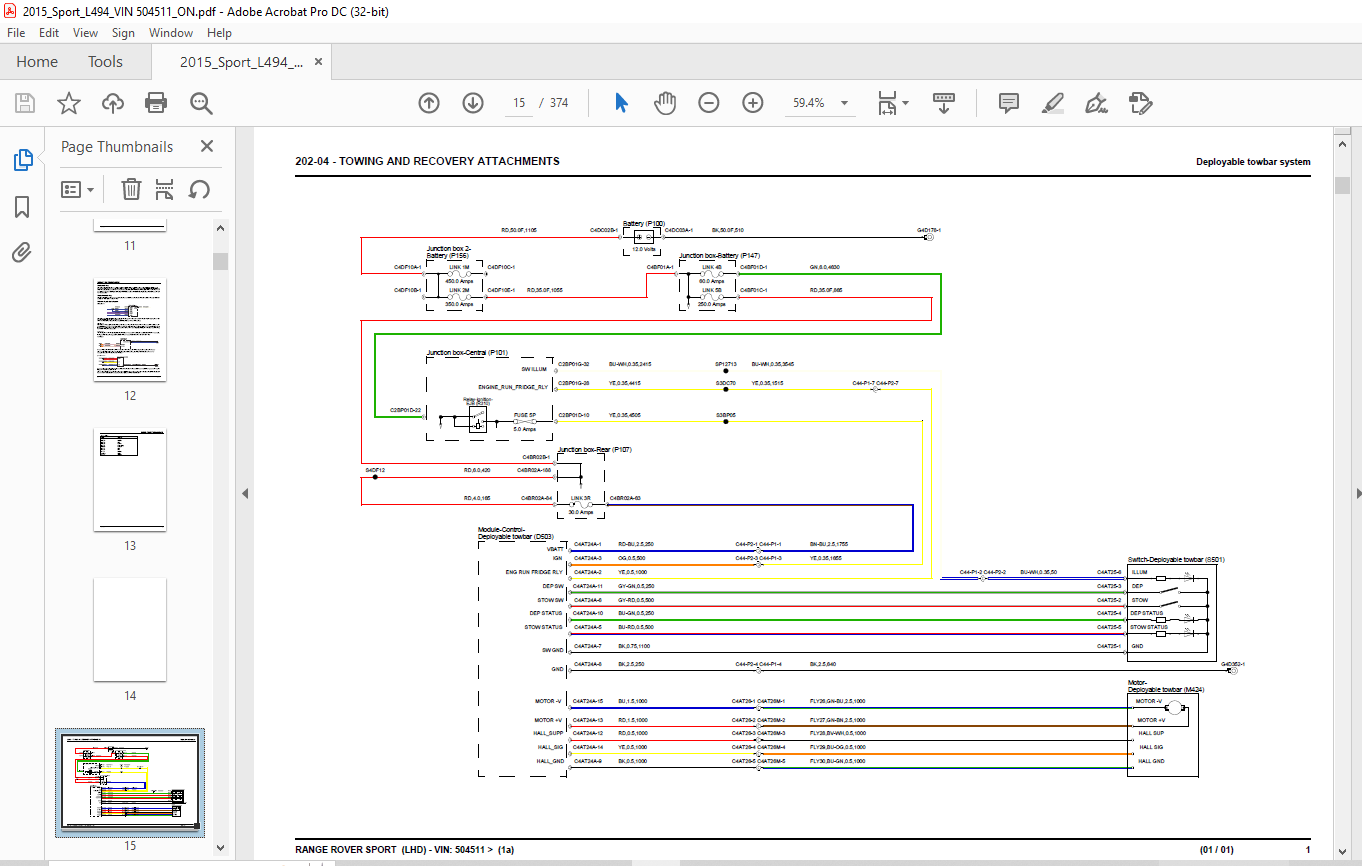Add document to favorites star icon

point(68,103)
